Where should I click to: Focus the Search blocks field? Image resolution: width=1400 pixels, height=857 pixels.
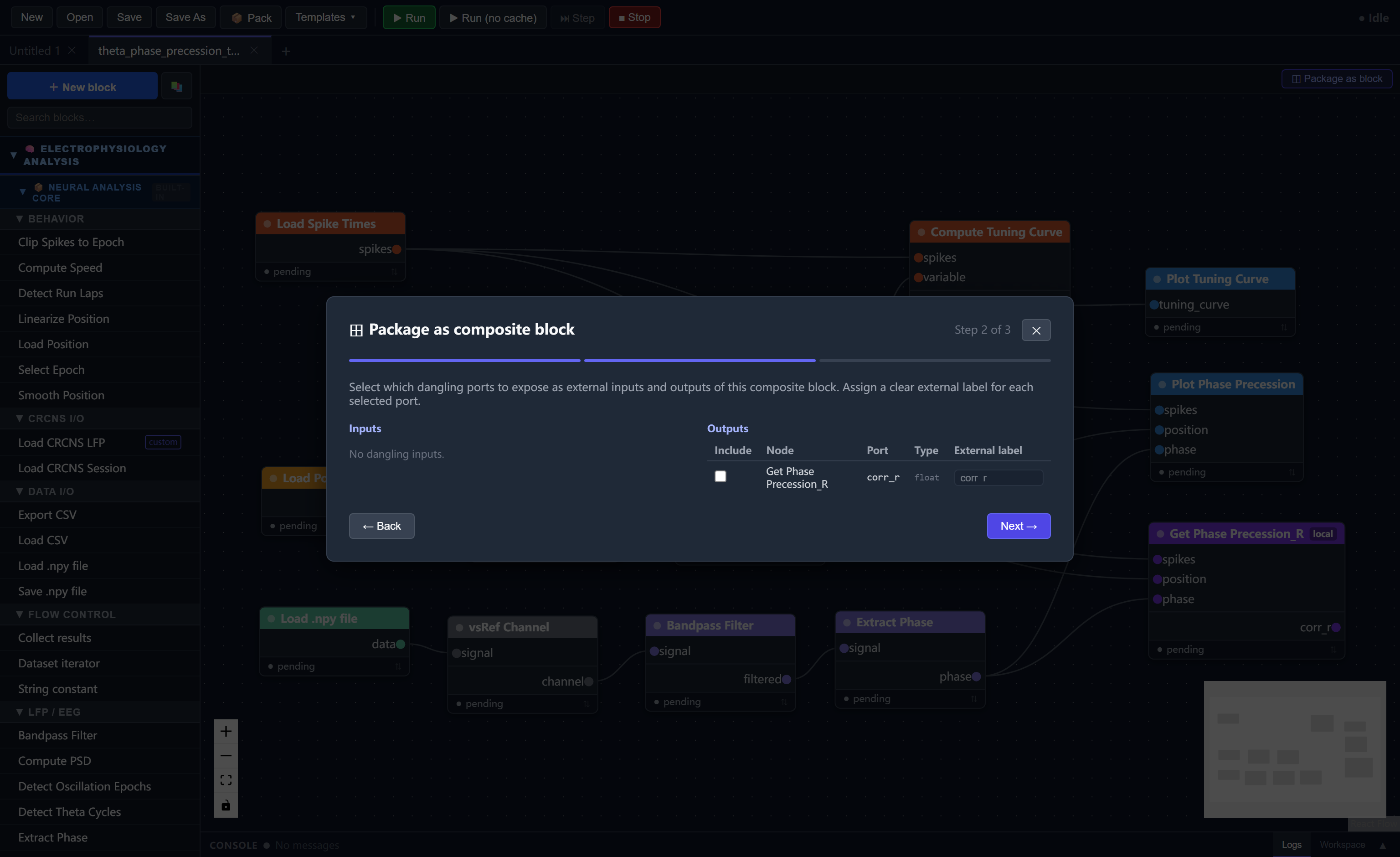pos(99,118)
